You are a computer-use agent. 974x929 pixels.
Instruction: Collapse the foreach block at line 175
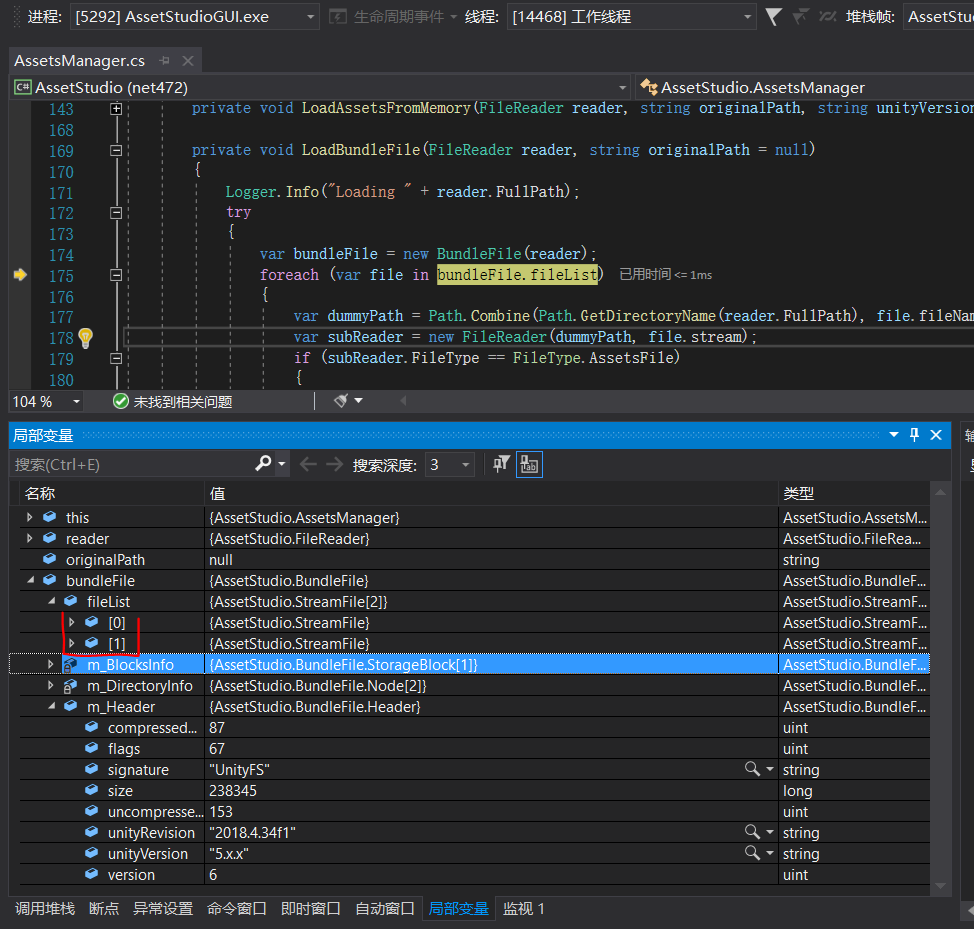[x=116, y=275]
